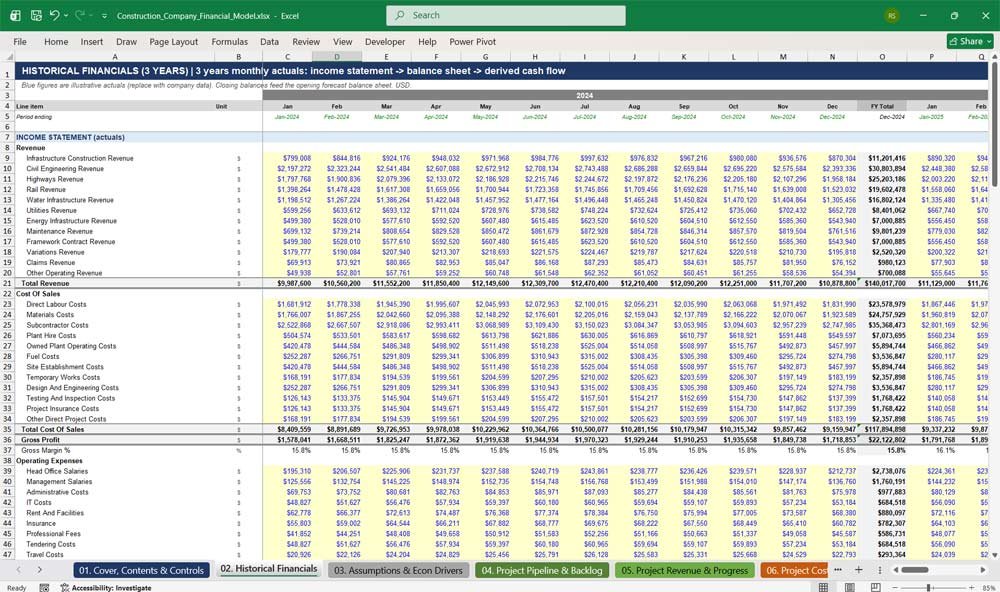Open the Review ribbon tab
The height and width of the screenshot is (592, 1000).
pyautogui.click(x=306, y=41)
